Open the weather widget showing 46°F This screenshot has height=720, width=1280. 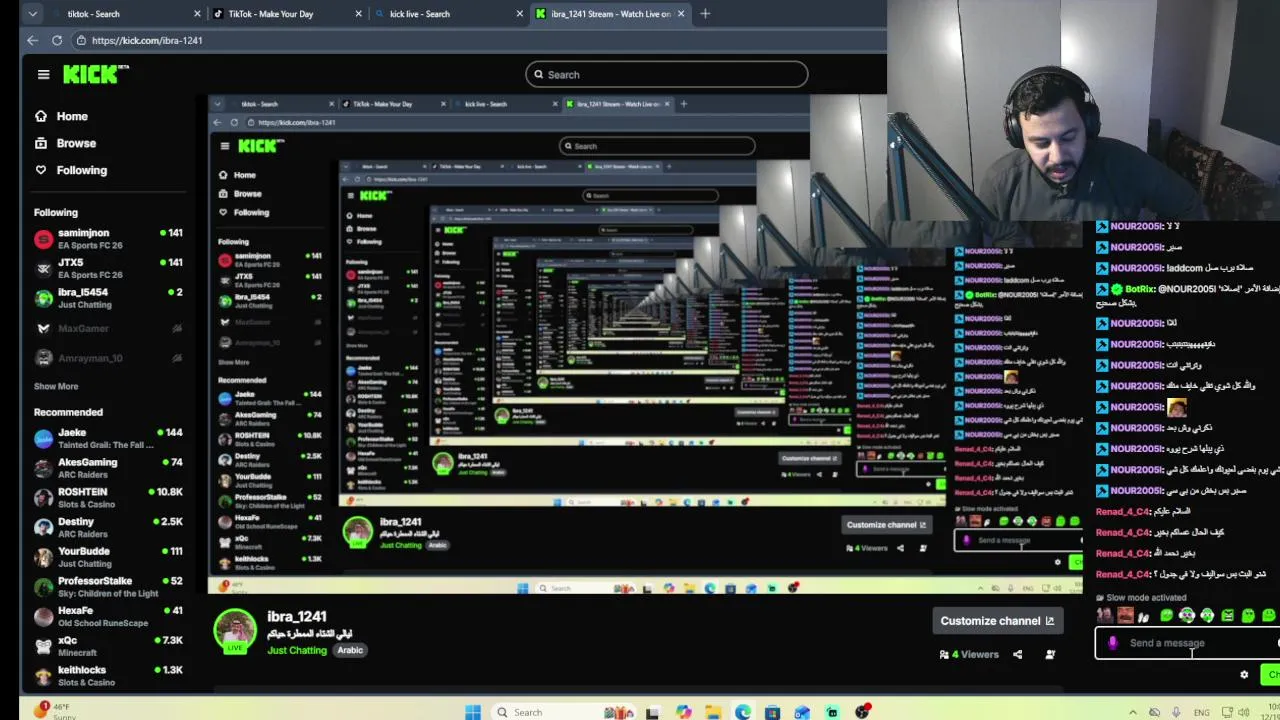pos(50,710)
